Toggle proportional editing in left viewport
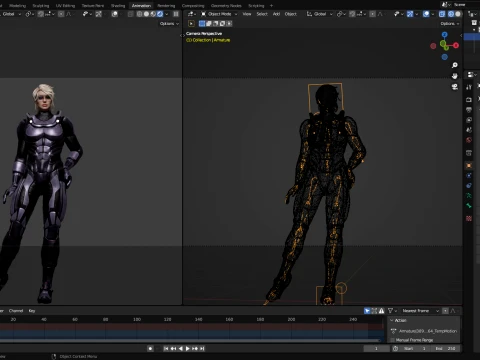 coord(61,14)
